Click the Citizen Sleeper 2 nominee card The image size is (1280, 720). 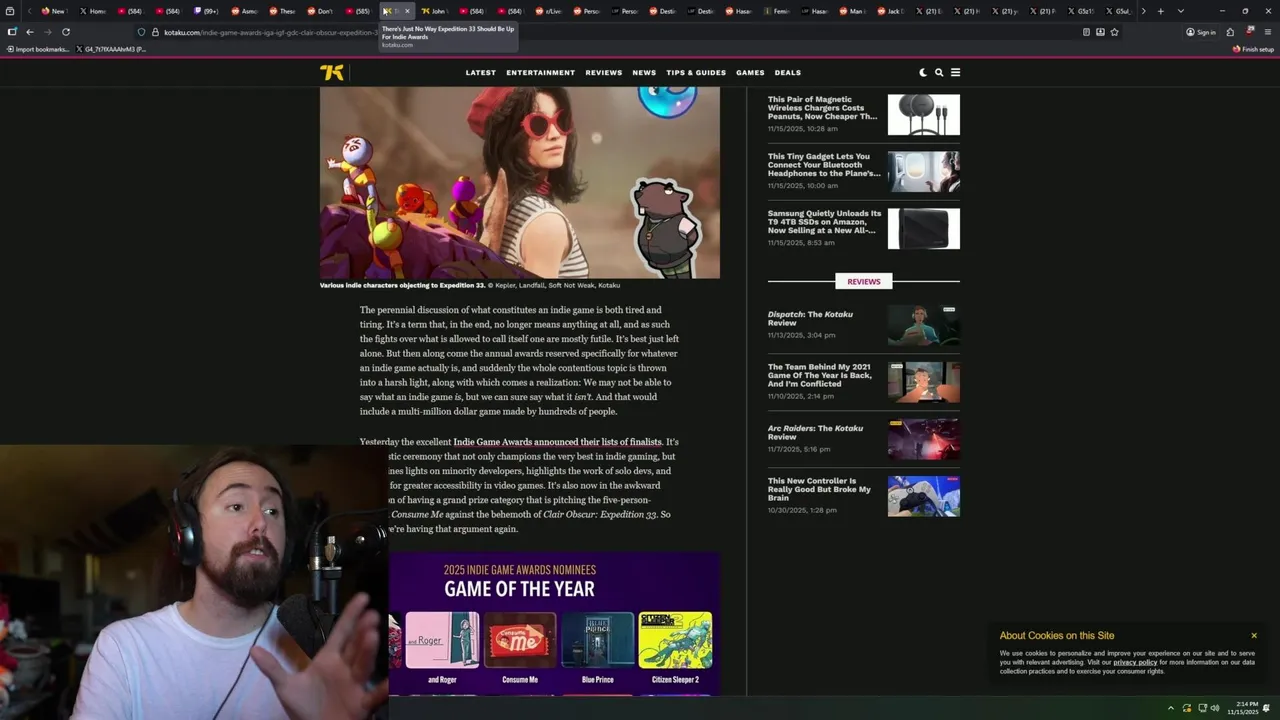pyautogui.click(x=676, y=648)
